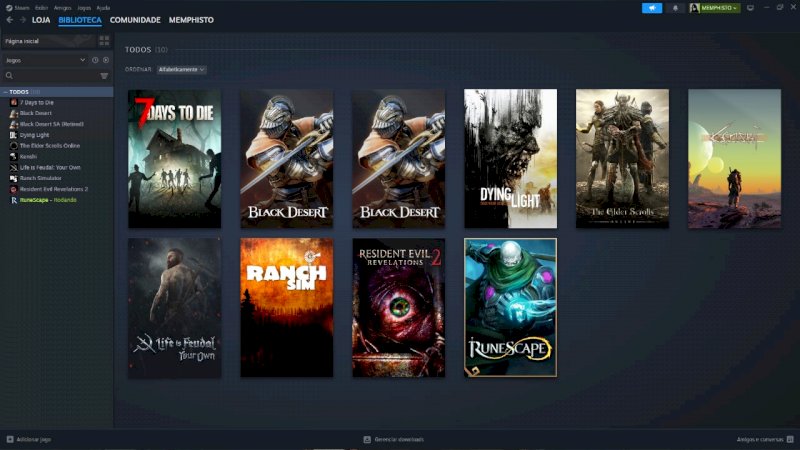Viewport: 800px width, 450px height.
Task: Open the 7 Days to Die cover
Action: 174,159
